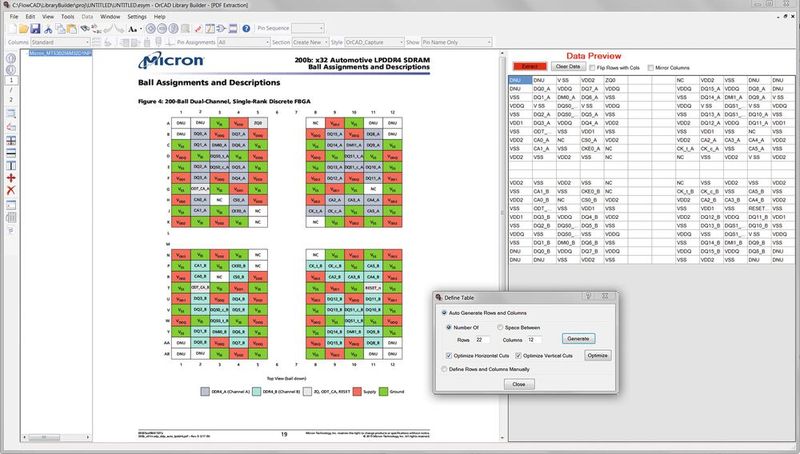This screenshot has width=800, height=454.
Task: Click the red plus add icon
Action: [x=11, y=178]
